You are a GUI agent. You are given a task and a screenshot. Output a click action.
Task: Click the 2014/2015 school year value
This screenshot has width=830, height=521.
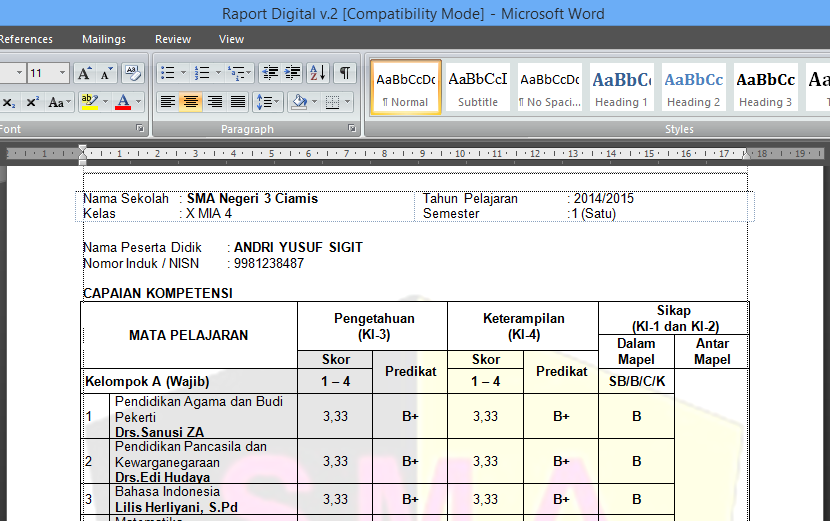603,199
